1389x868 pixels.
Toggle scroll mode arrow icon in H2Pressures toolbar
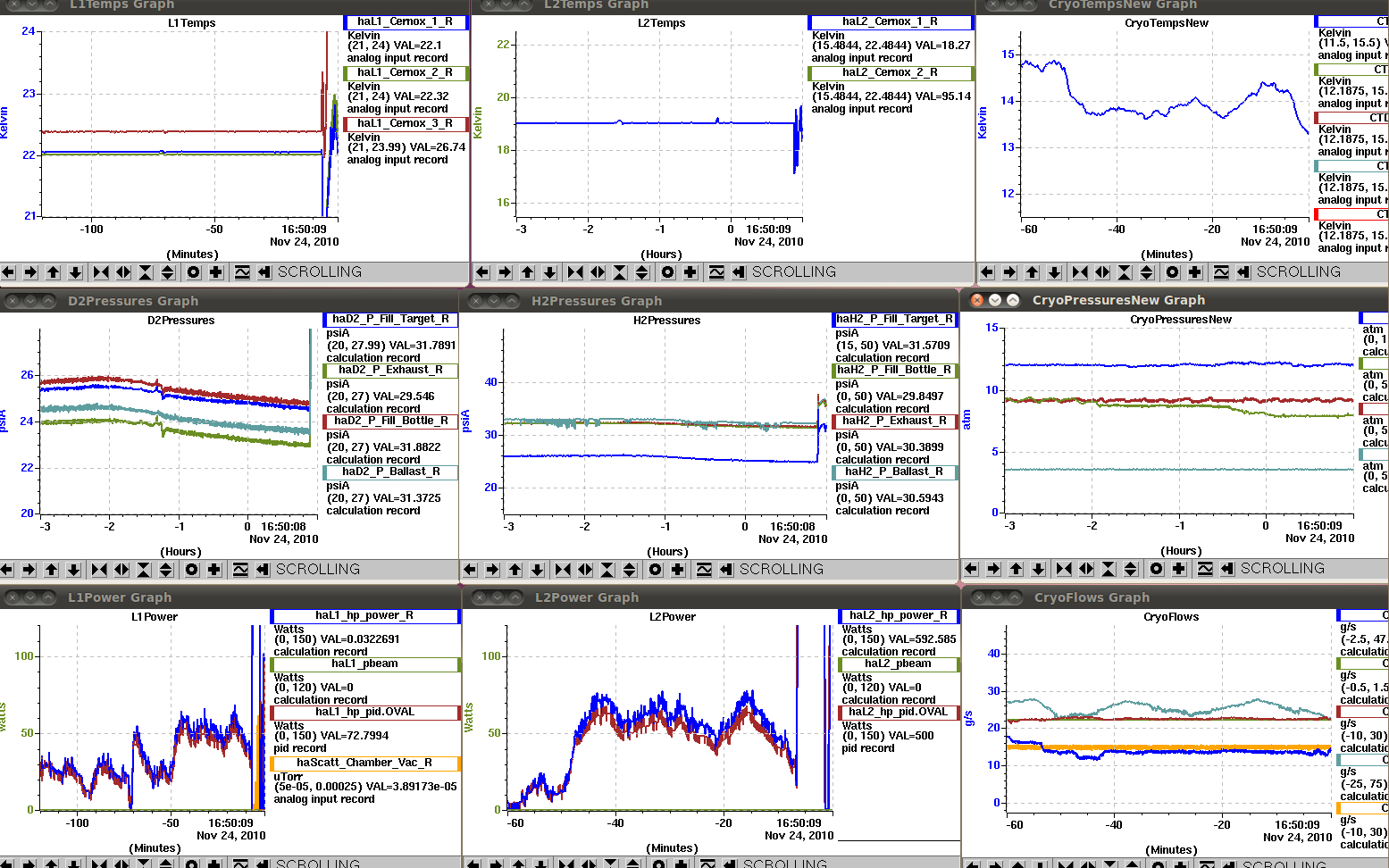tap(726, 570)
